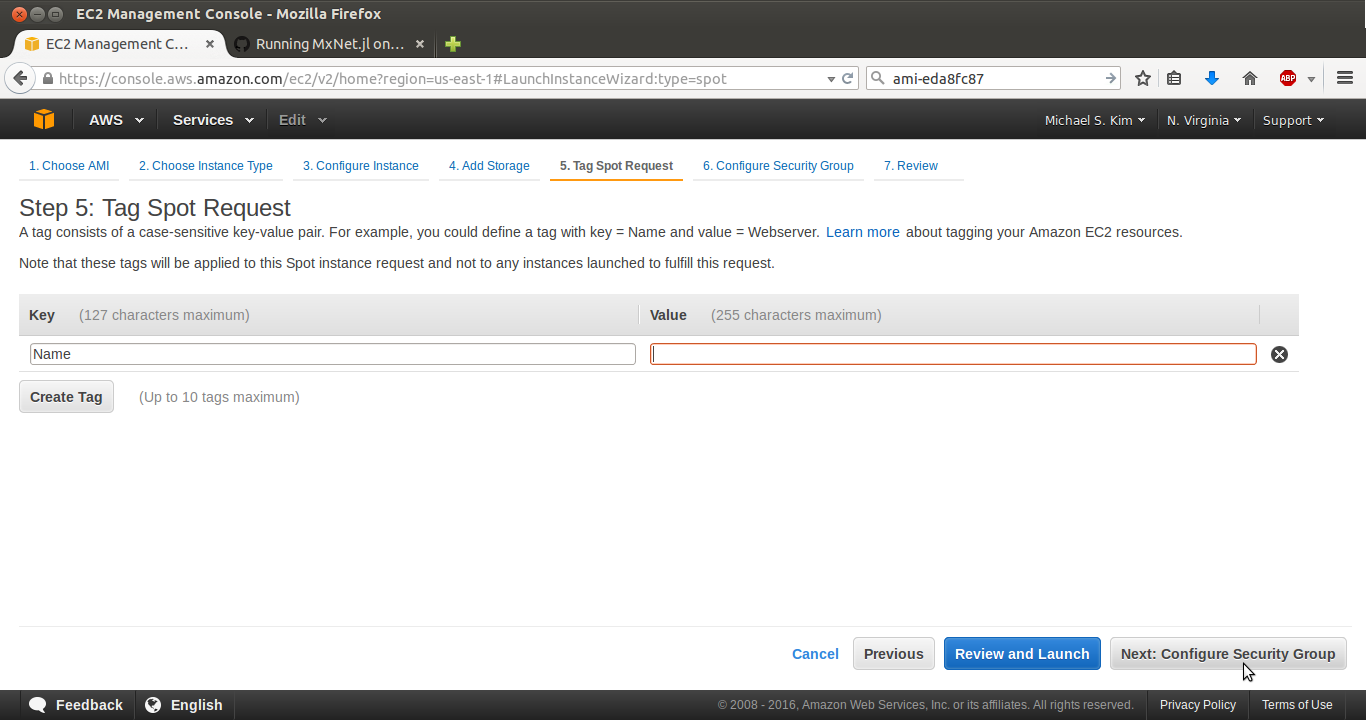Open the Firefox bookmarks list icon
Viewport: 1366px width, 720px height.
[x=1175, y=78]
